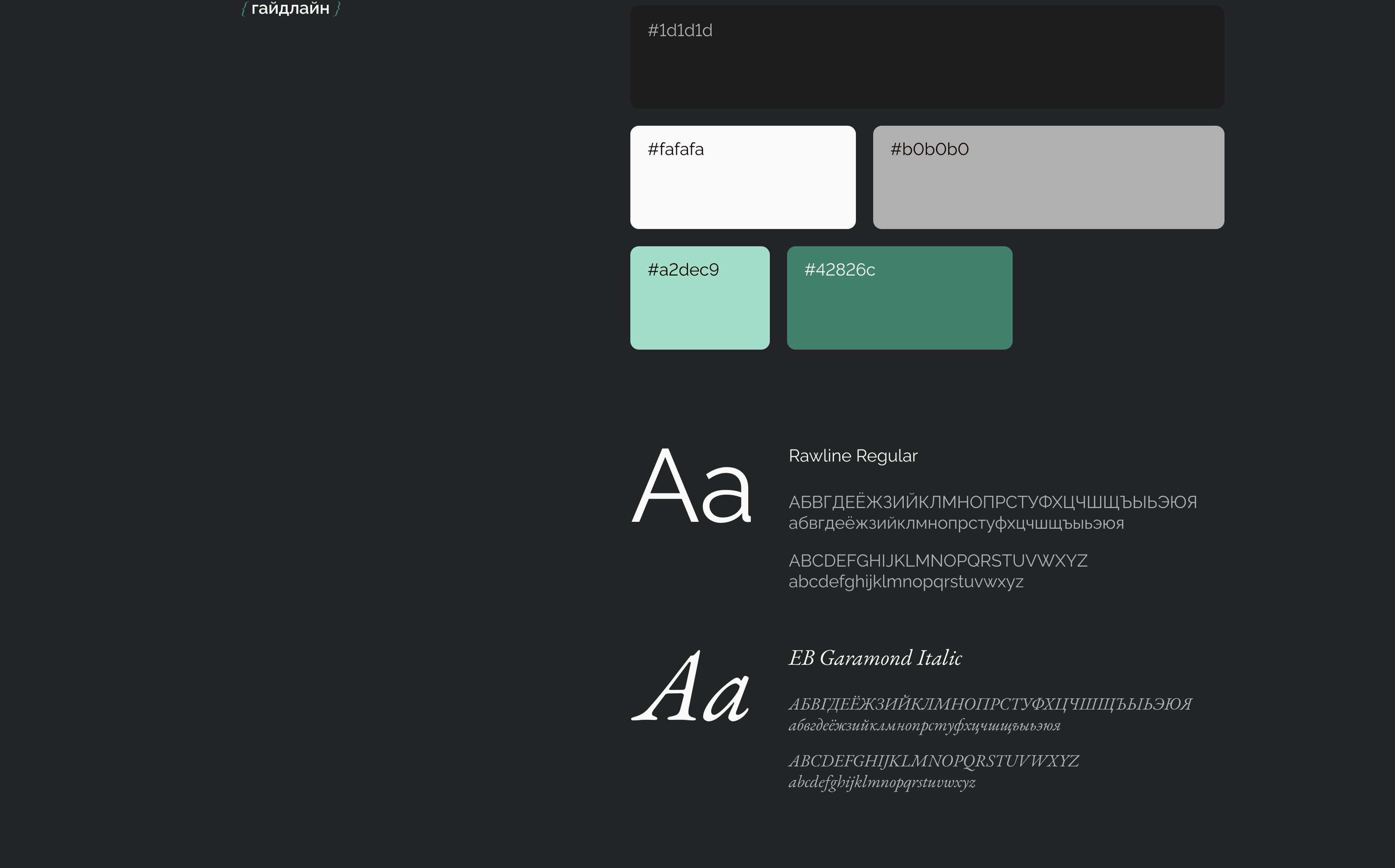Click the #42826c hex code label
Viewport: 1395px width, 868px height.
tap(839, 270)
